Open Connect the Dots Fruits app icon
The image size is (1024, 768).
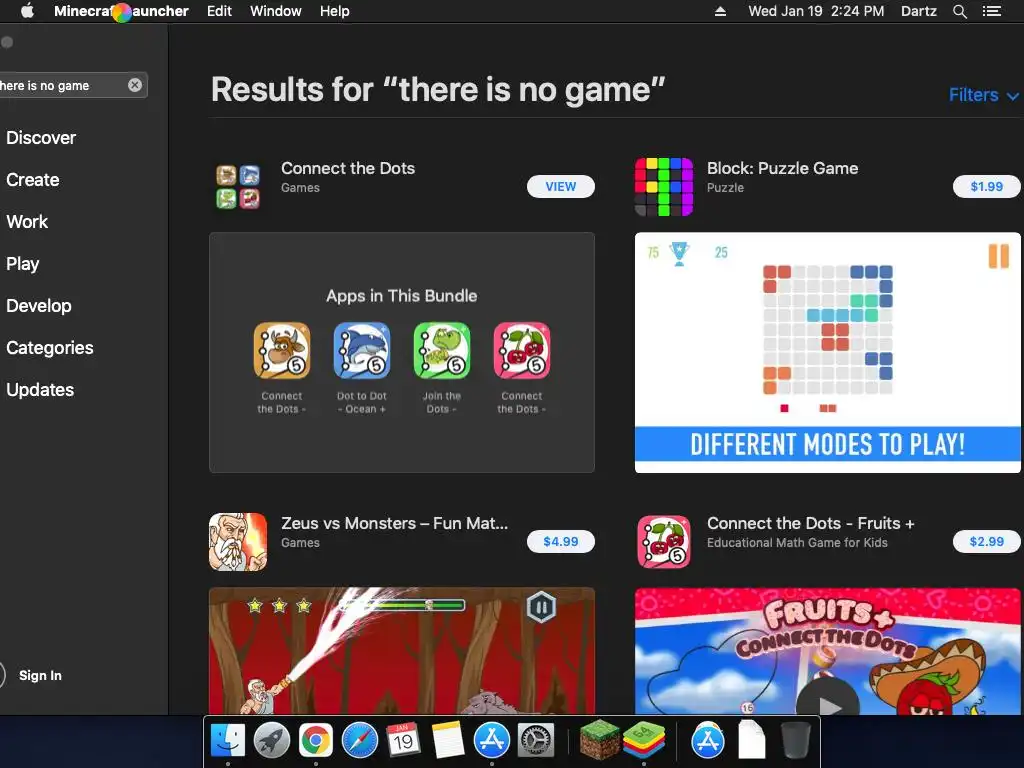pos(664,541)
